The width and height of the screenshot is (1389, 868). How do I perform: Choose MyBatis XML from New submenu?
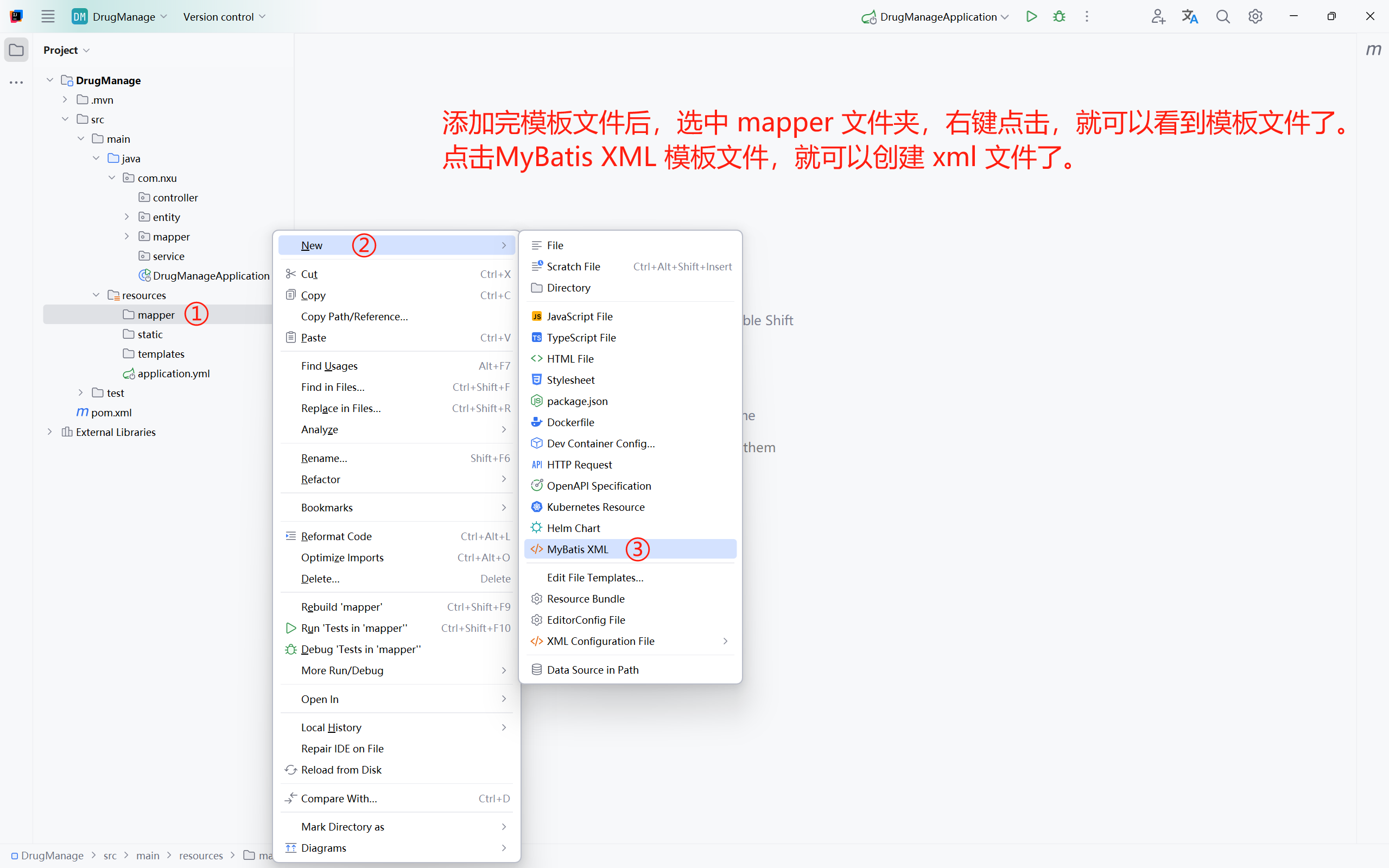click(578, 549)
